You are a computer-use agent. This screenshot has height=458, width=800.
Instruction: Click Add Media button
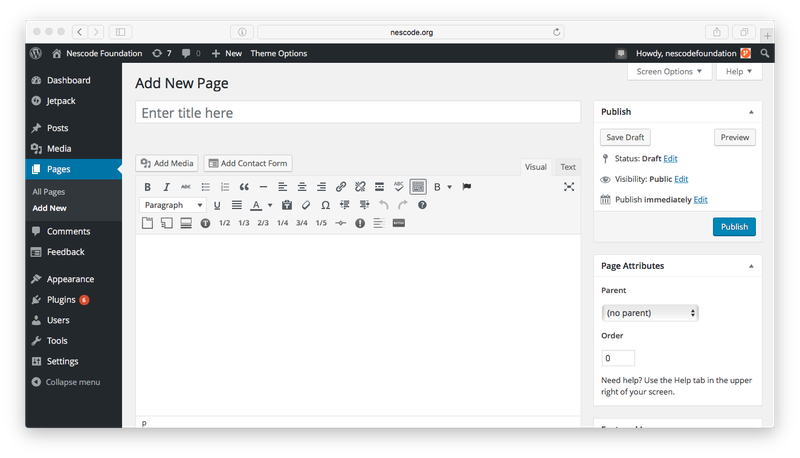point(167,163)
